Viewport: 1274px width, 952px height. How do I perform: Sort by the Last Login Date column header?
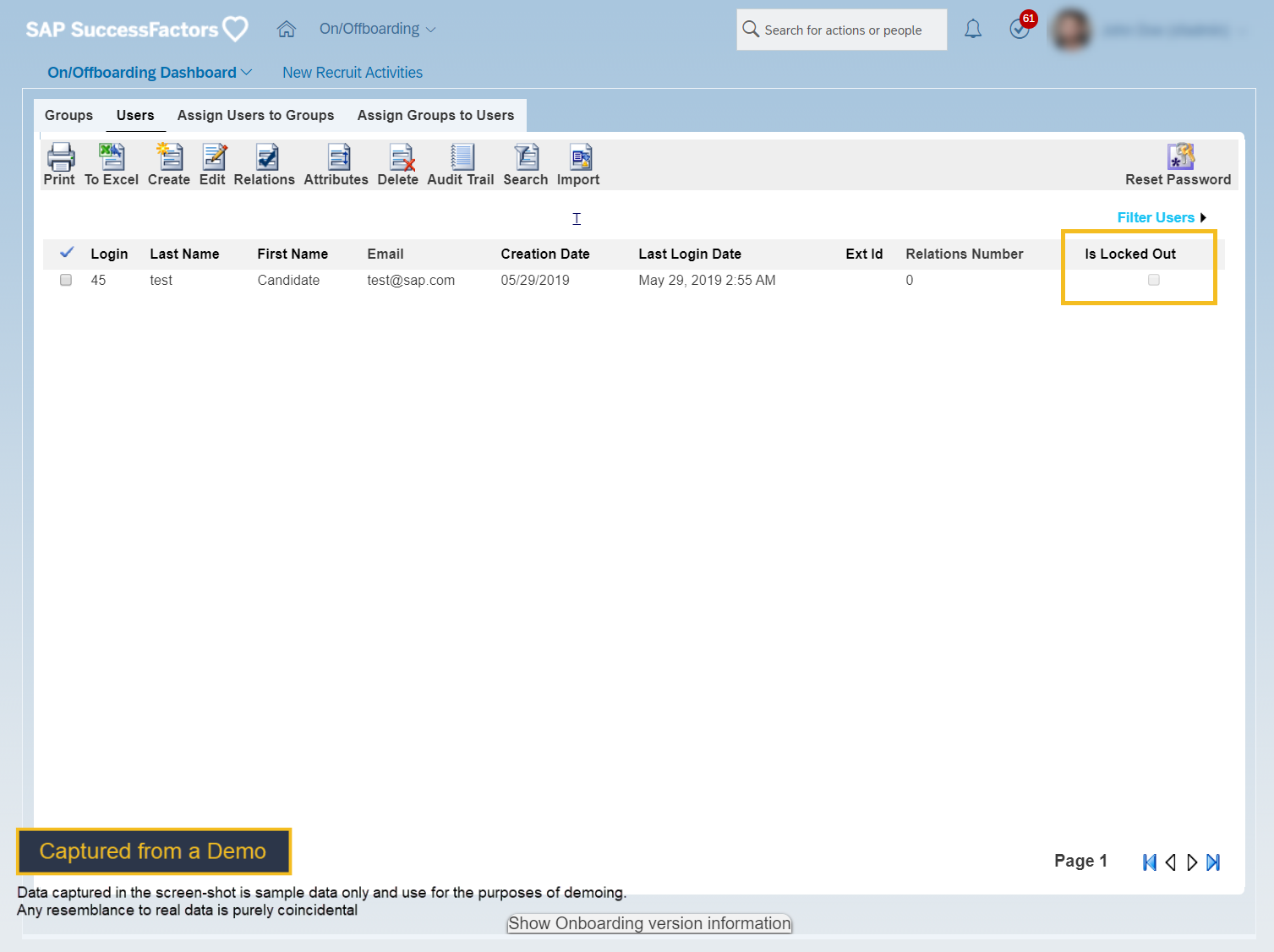click(690, 254)
